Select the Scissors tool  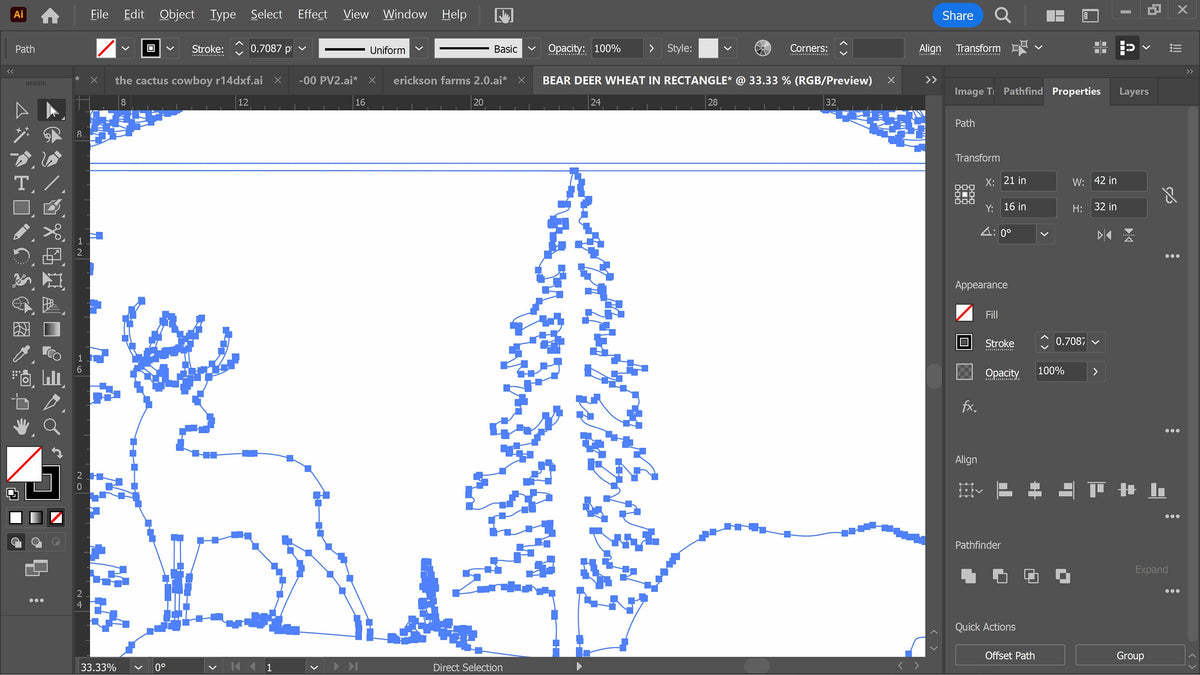coord(52,232)
